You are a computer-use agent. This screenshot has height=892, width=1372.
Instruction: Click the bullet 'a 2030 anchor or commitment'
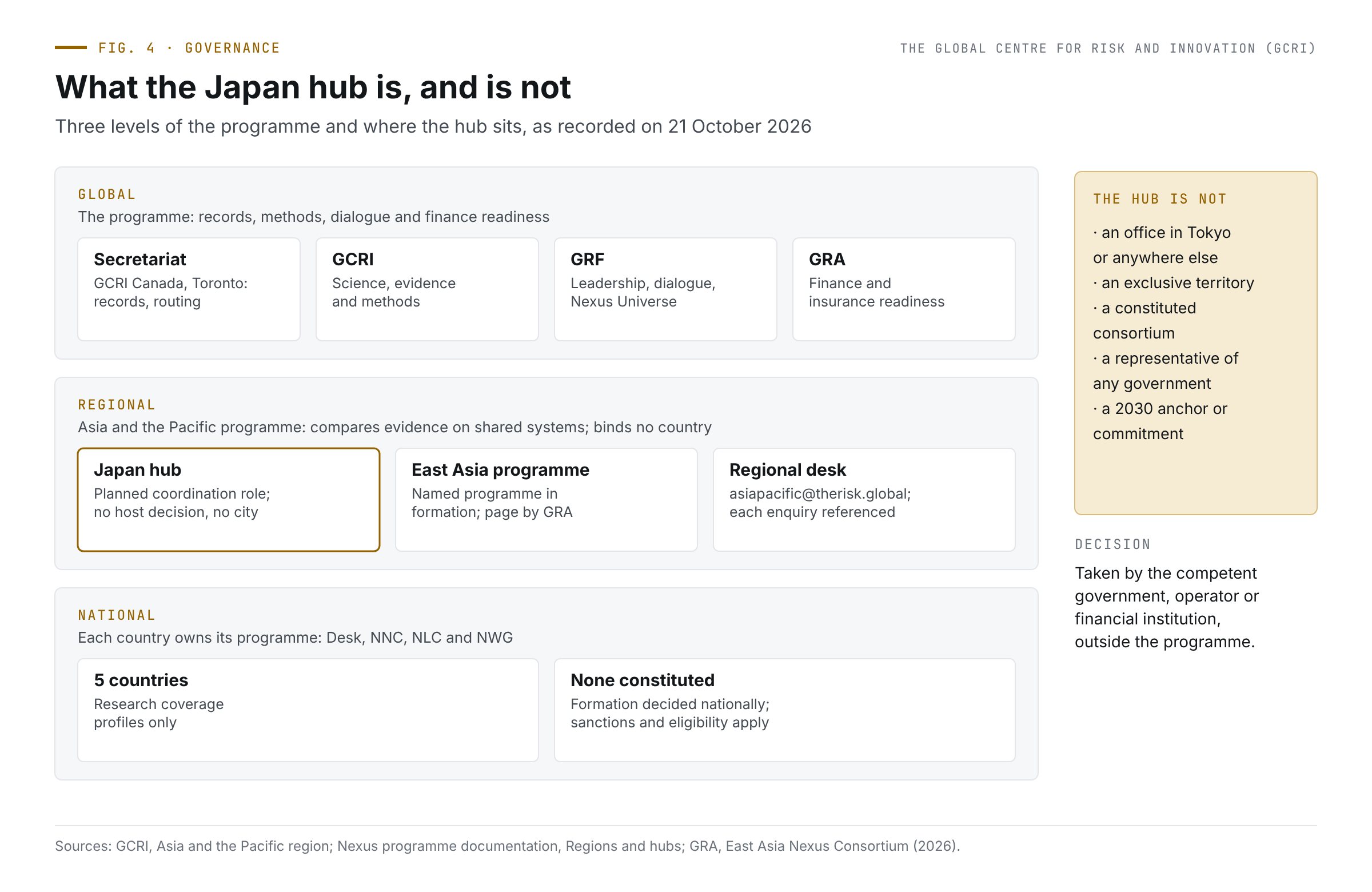tap(1160, 421)
